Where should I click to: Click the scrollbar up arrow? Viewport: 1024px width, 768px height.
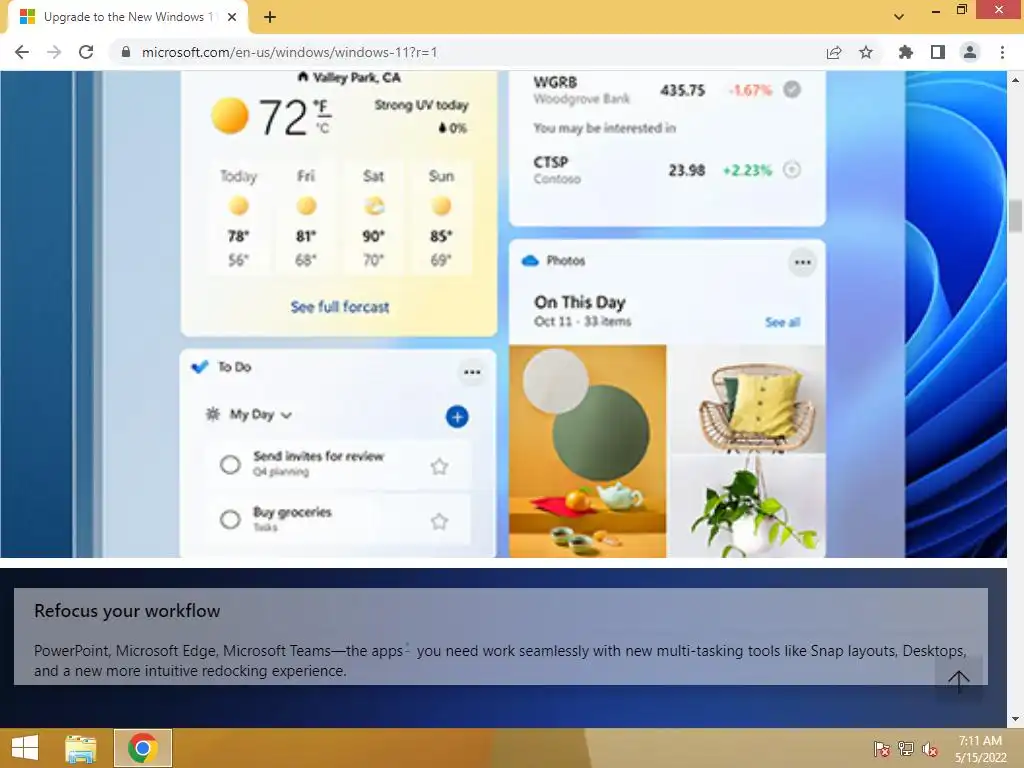(1015, 80)
